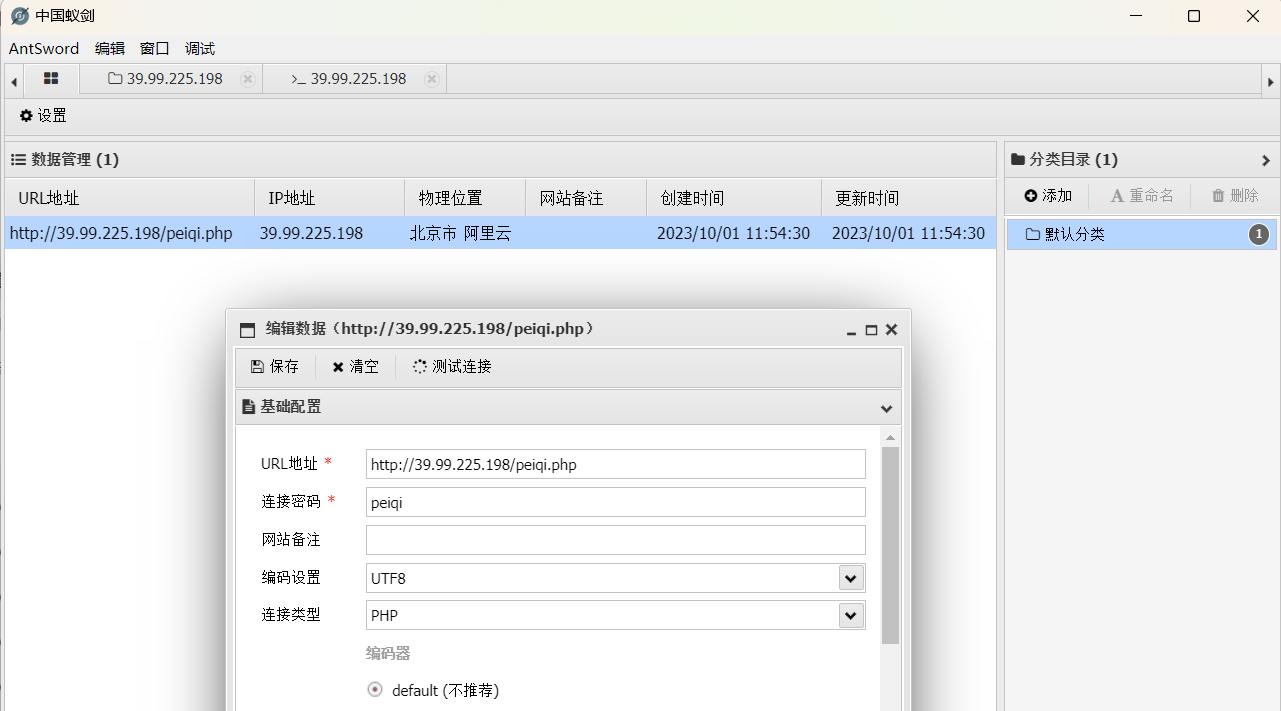
Task: Click the 网站备注 input field
Action: 615,539
